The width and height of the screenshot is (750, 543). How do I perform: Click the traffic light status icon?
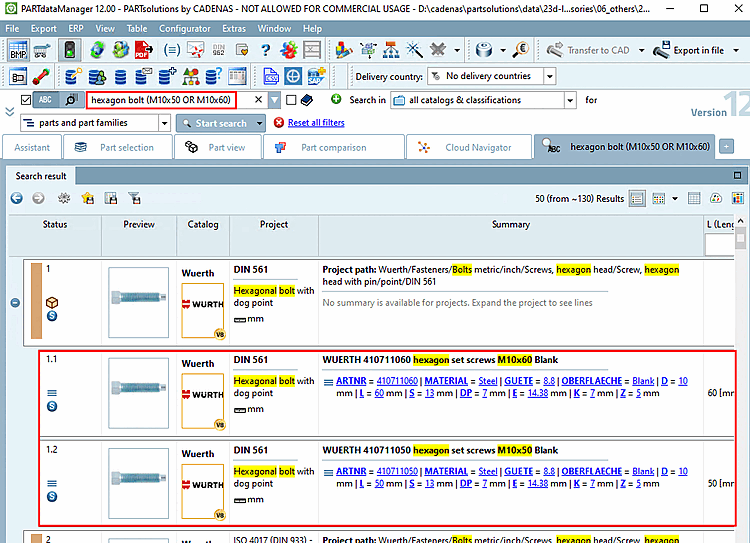click(69, 50)
